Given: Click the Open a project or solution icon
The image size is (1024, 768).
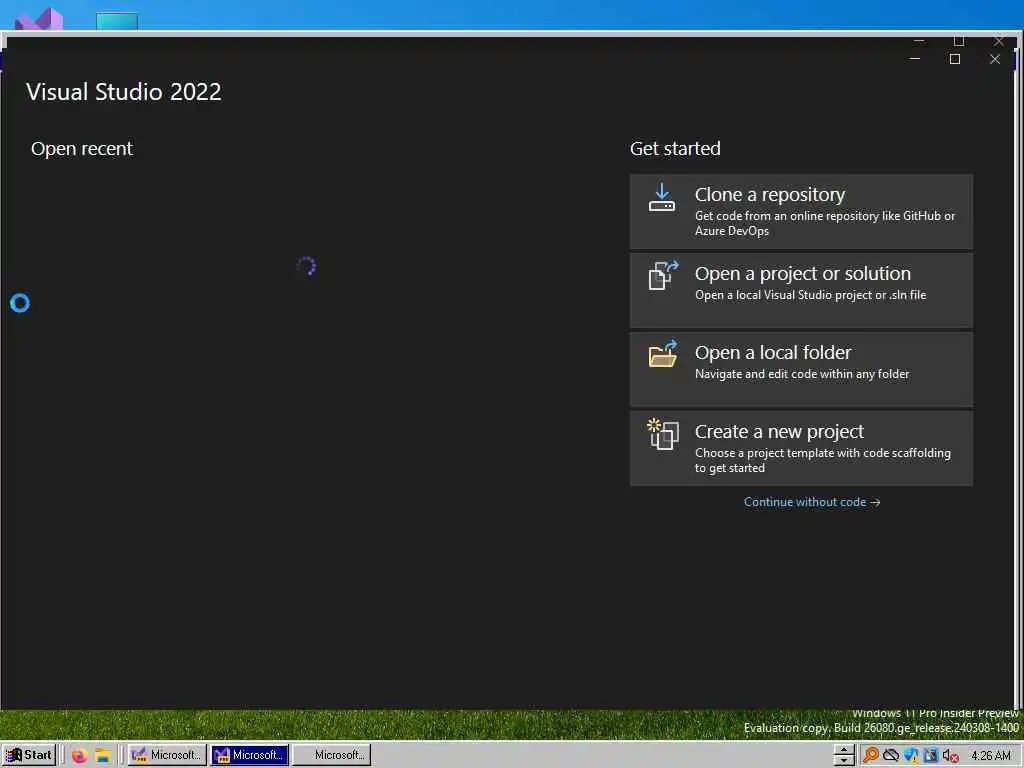Looking at the screenshot, I should 663,276.
